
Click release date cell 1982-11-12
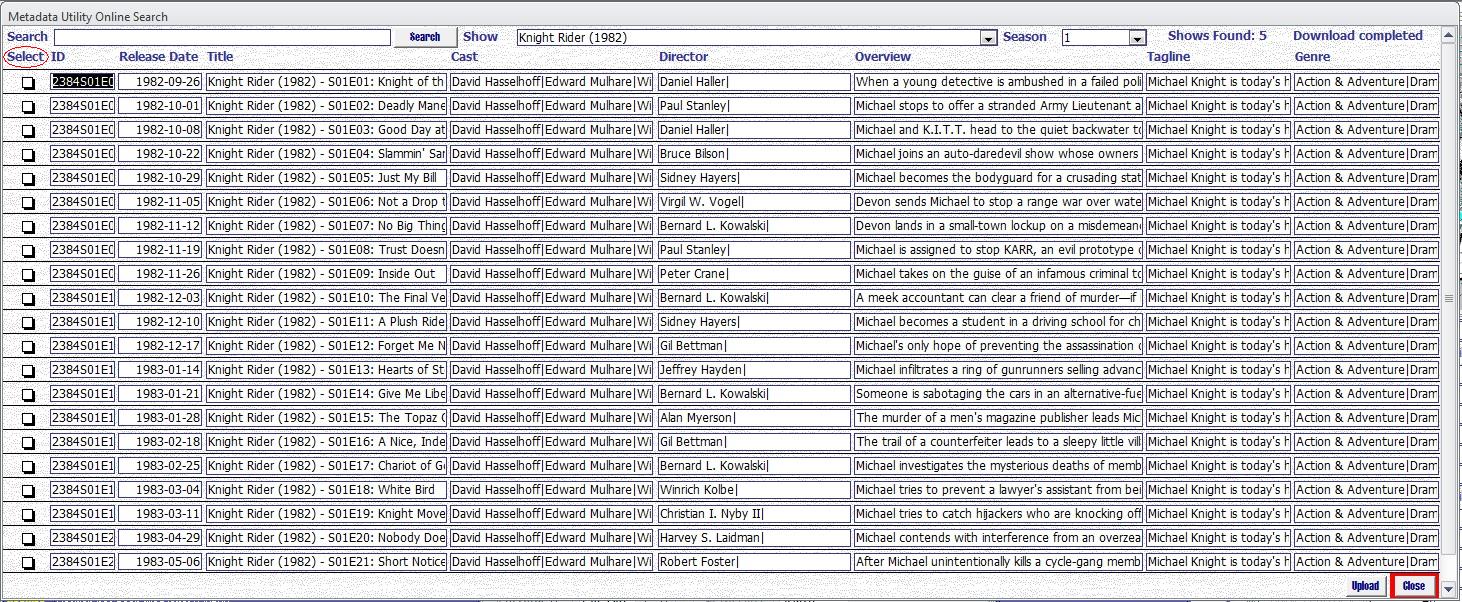pos(160,226)
